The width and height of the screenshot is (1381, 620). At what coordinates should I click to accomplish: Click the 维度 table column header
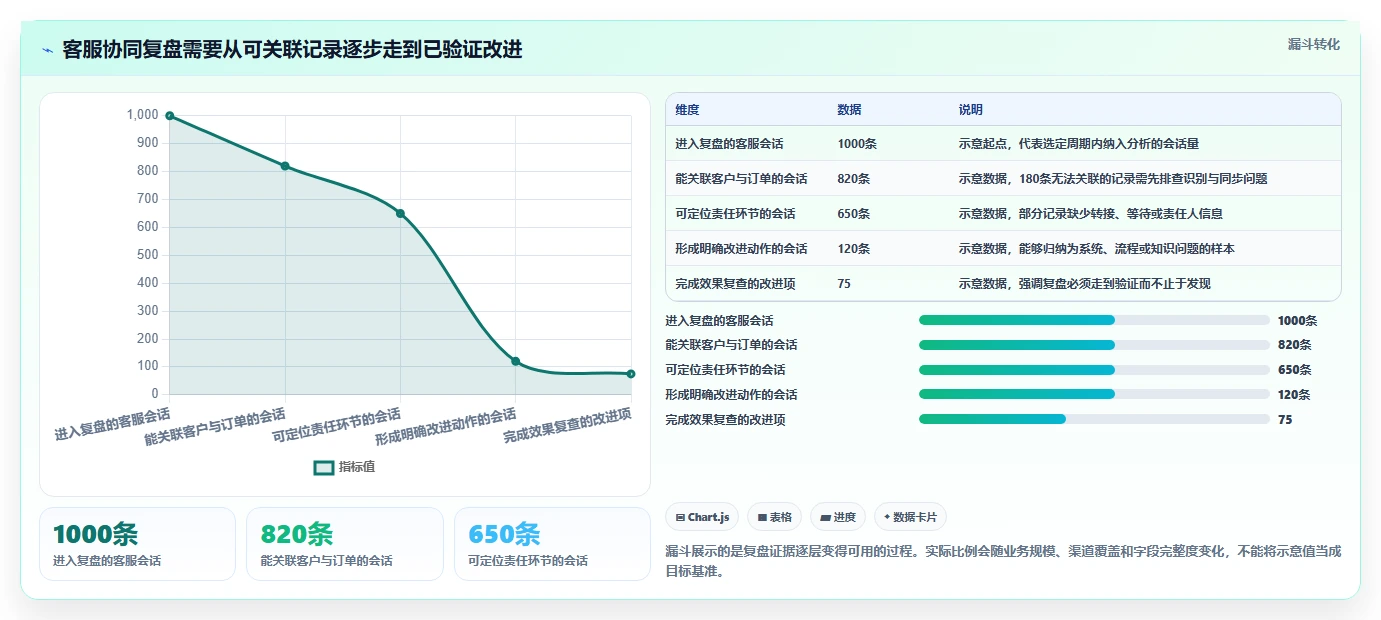click(687, 110)
